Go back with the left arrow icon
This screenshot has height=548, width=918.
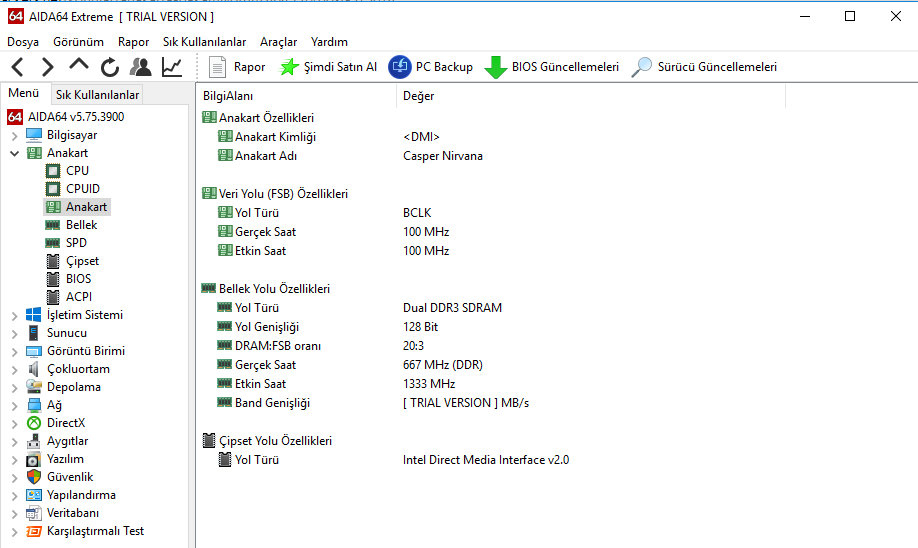point(18,67)
